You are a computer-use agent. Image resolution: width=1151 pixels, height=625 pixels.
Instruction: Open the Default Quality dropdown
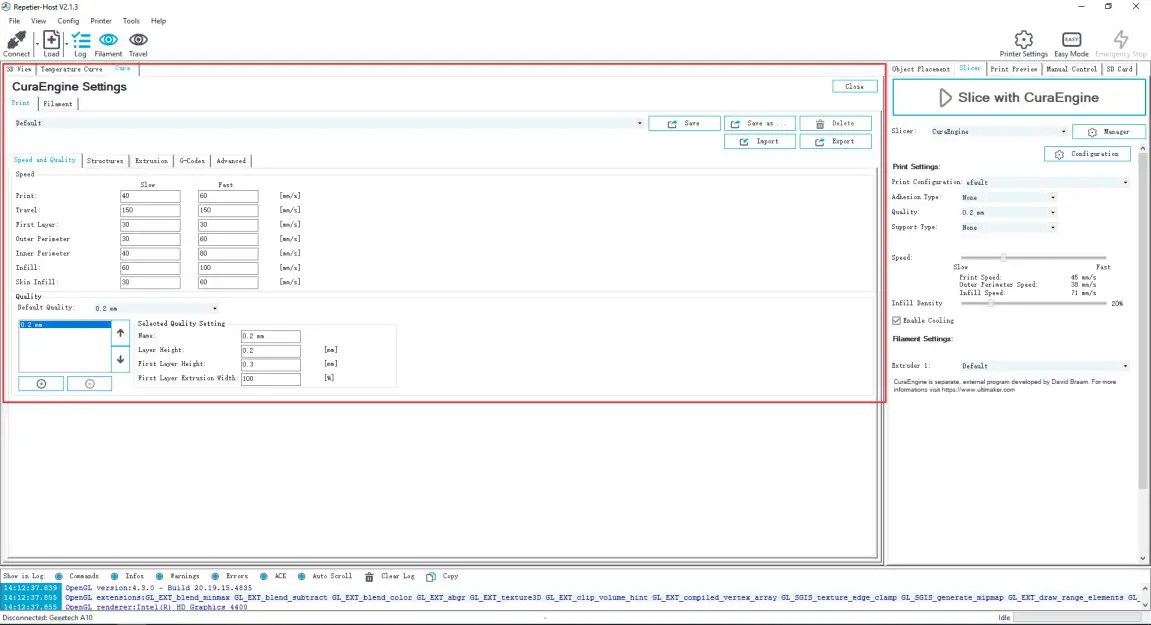[214, 308]
